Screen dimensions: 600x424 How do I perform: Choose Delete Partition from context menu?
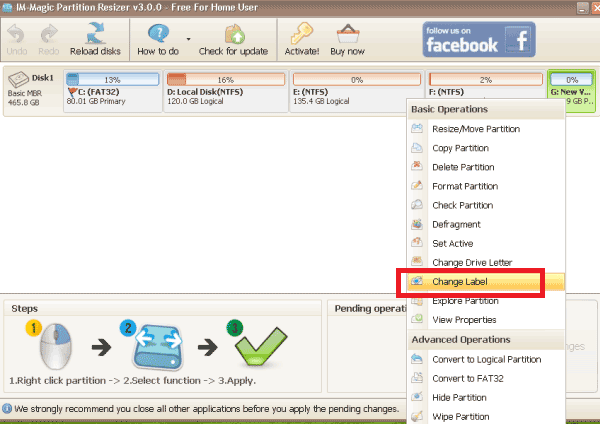tap(486, 167)
